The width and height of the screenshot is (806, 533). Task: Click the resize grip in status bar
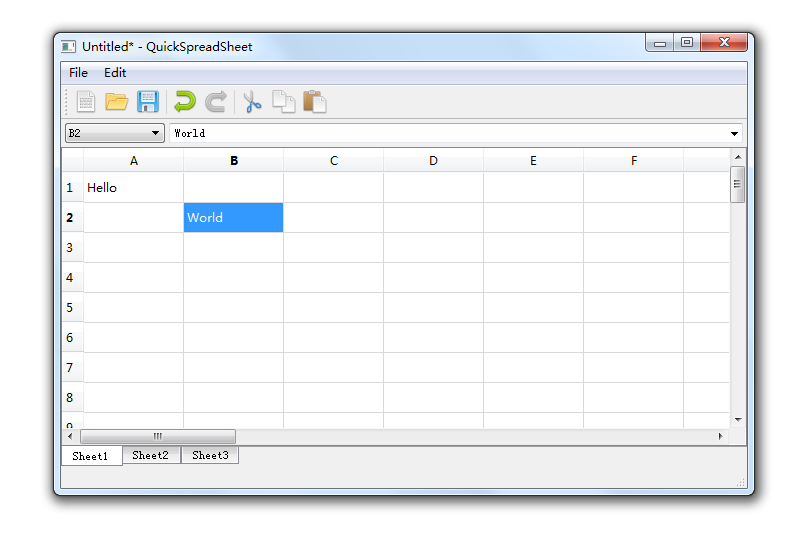tap(741, 482)
